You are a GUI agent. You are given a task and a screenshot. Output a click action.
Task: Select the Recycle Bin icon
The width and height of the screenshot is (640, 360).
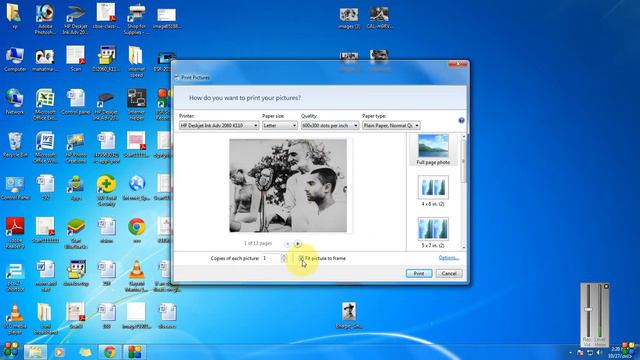point(15,145)
